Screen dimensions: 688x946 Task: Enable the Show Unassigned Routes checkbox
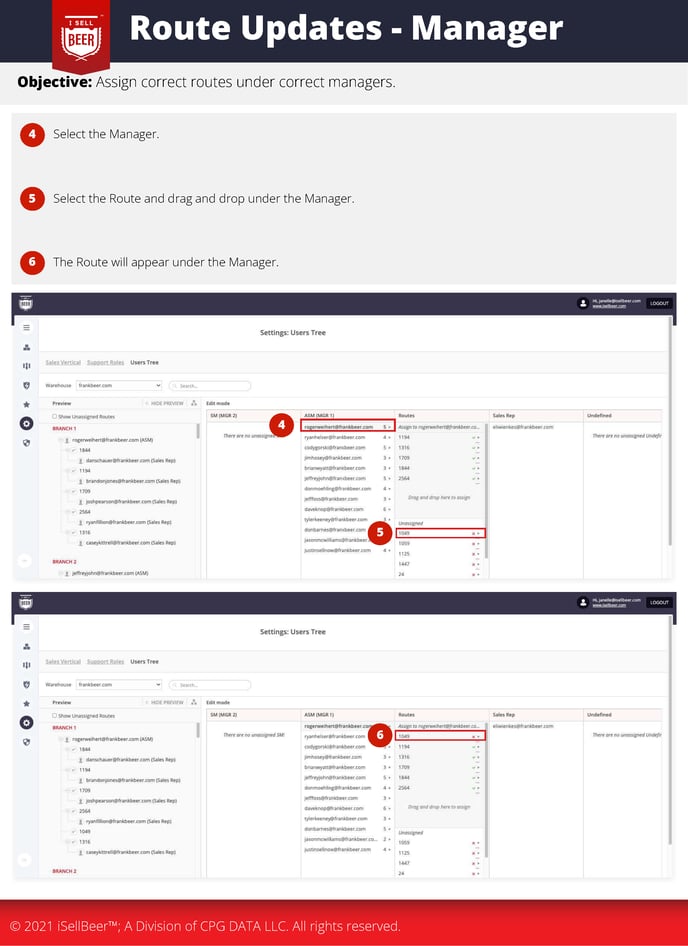coord(54,416)
